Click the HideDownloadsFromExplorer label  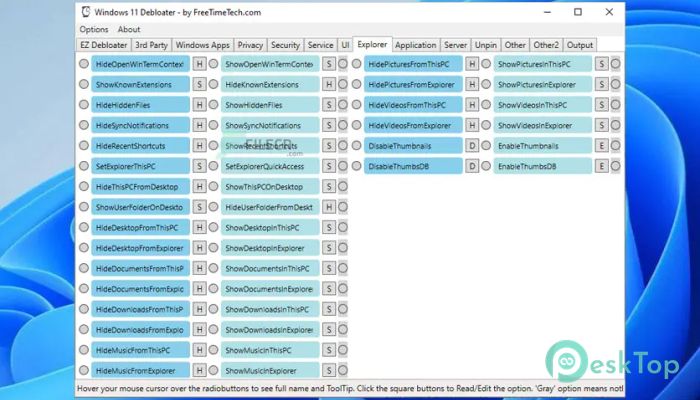(x=141, y=330)
